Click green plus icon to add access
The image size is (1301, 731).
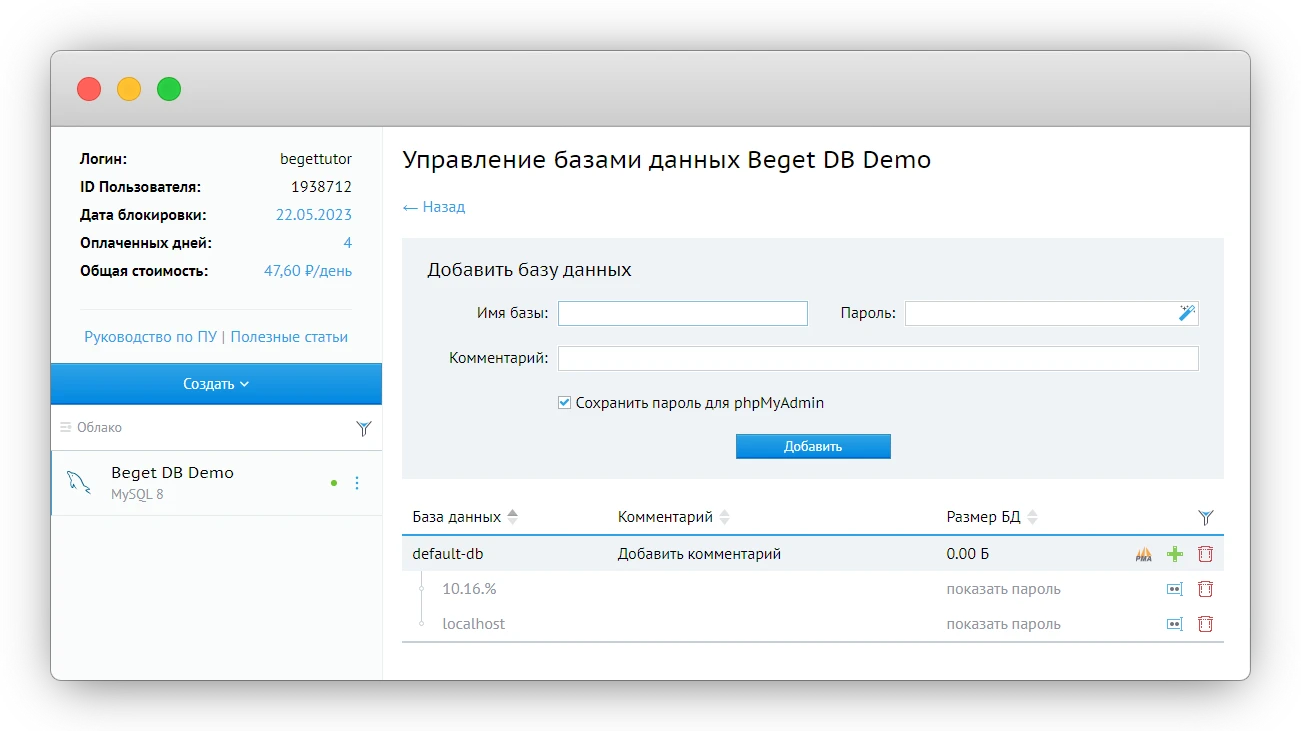pos(1175,554)
